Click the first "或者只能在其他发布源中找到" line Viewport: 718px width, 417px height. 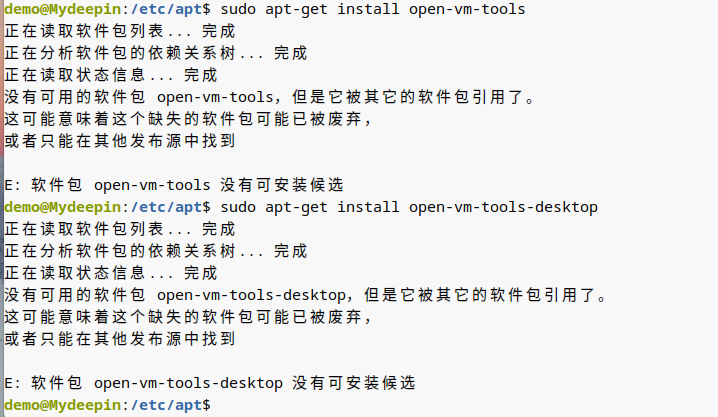120,141
